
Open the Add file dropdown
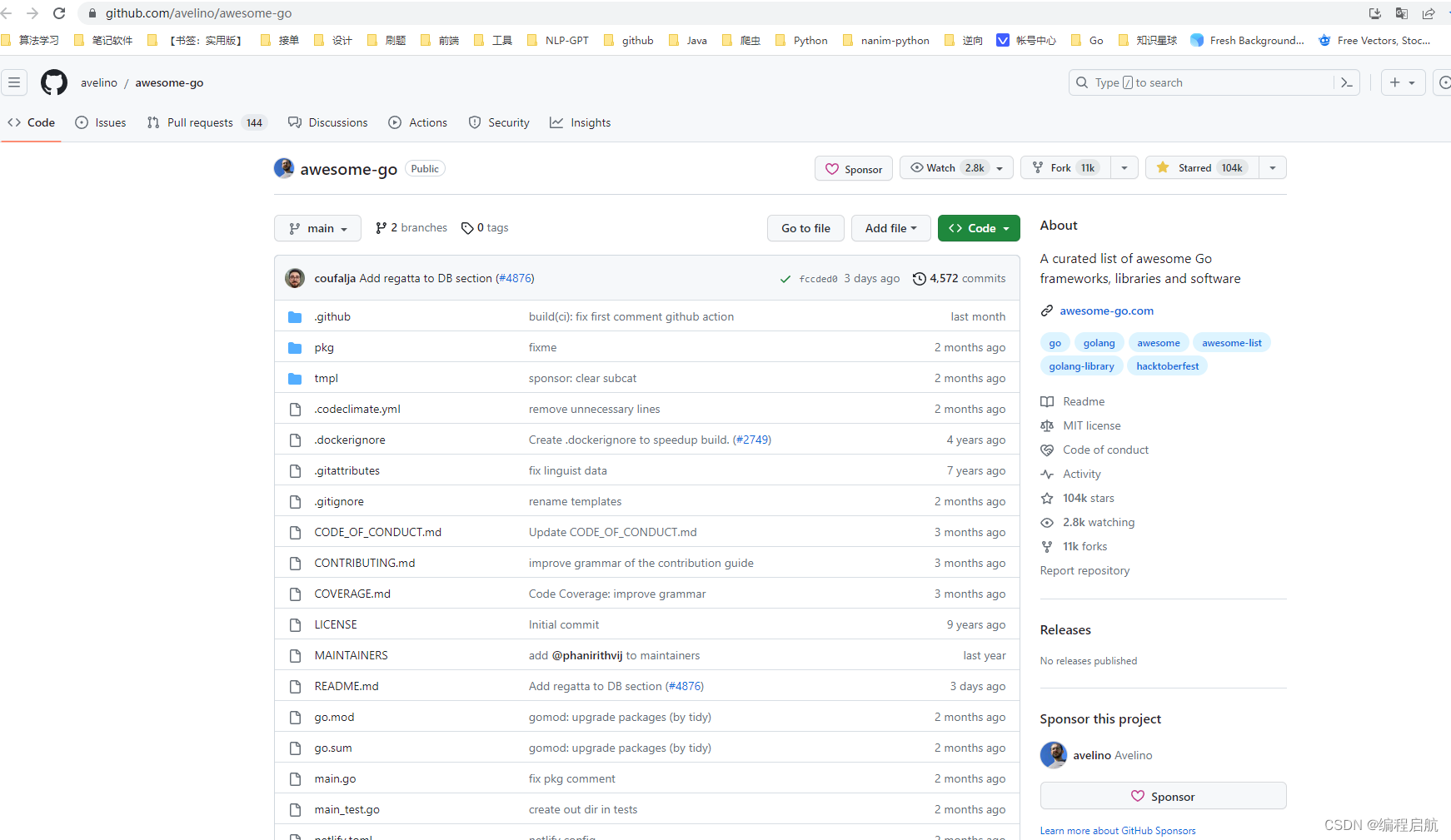890,228
